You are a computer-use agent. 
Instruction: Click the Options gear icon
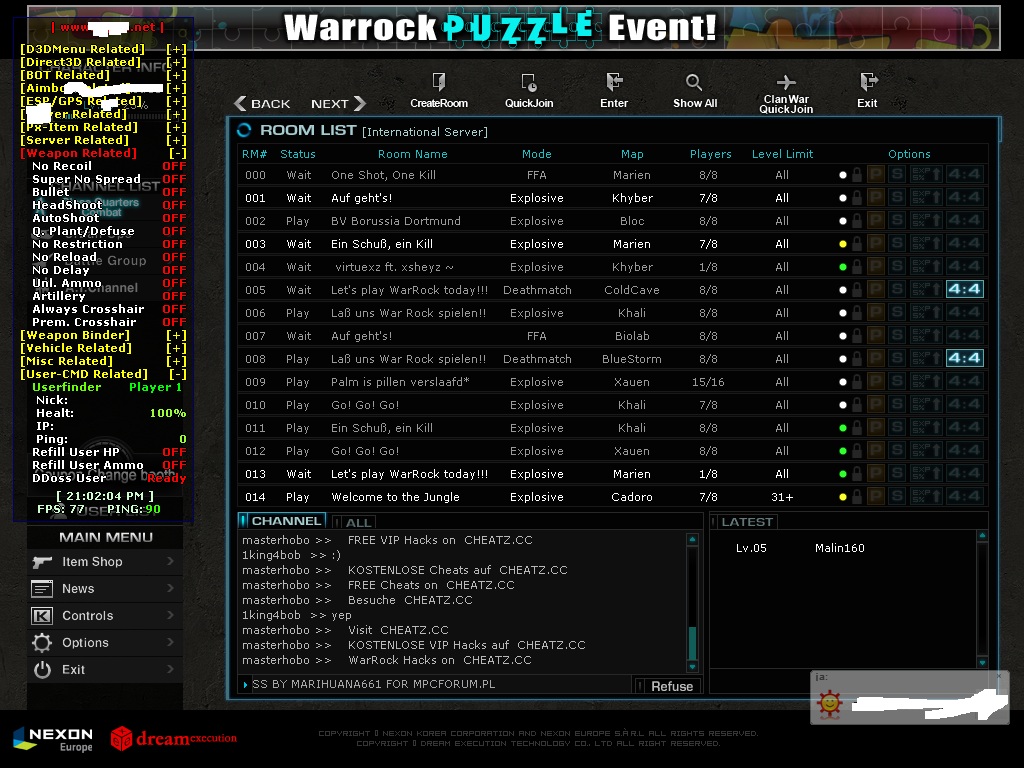tap(42, 643)
